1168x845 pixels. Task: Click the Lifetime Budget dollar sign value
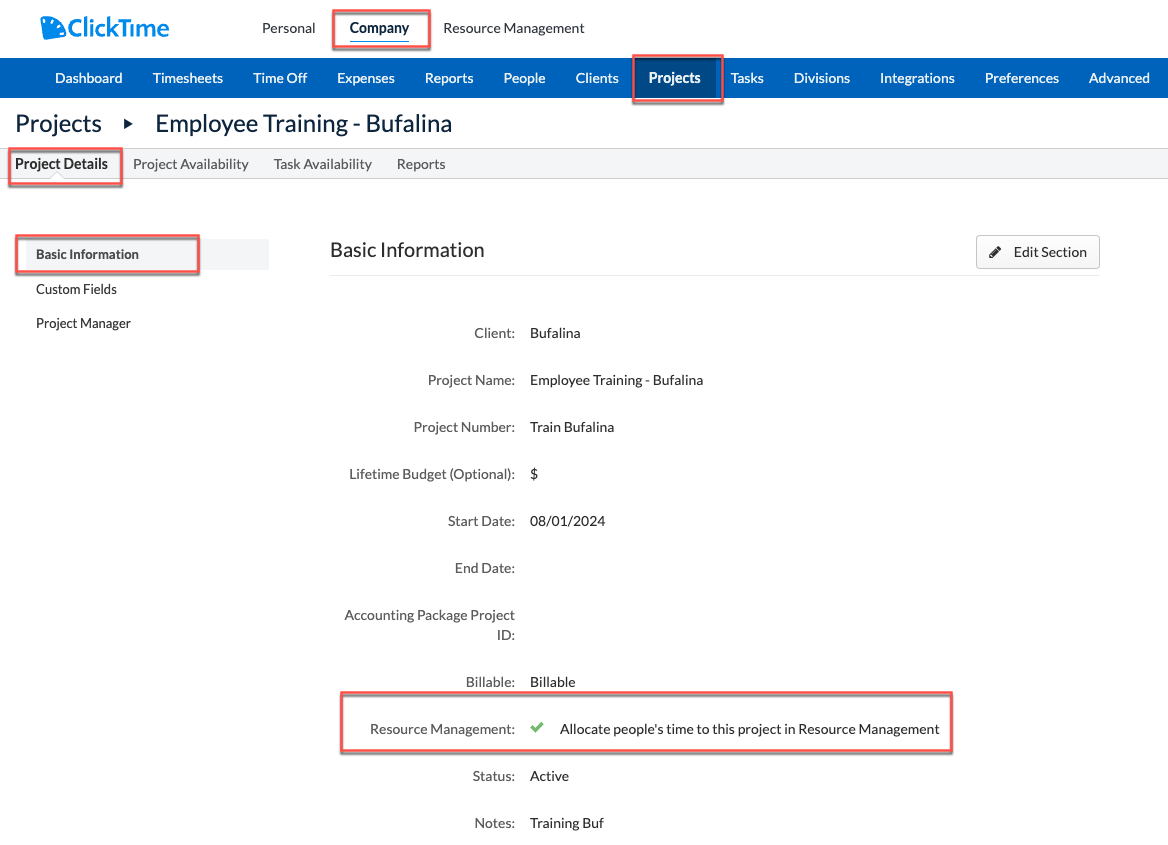534,474
